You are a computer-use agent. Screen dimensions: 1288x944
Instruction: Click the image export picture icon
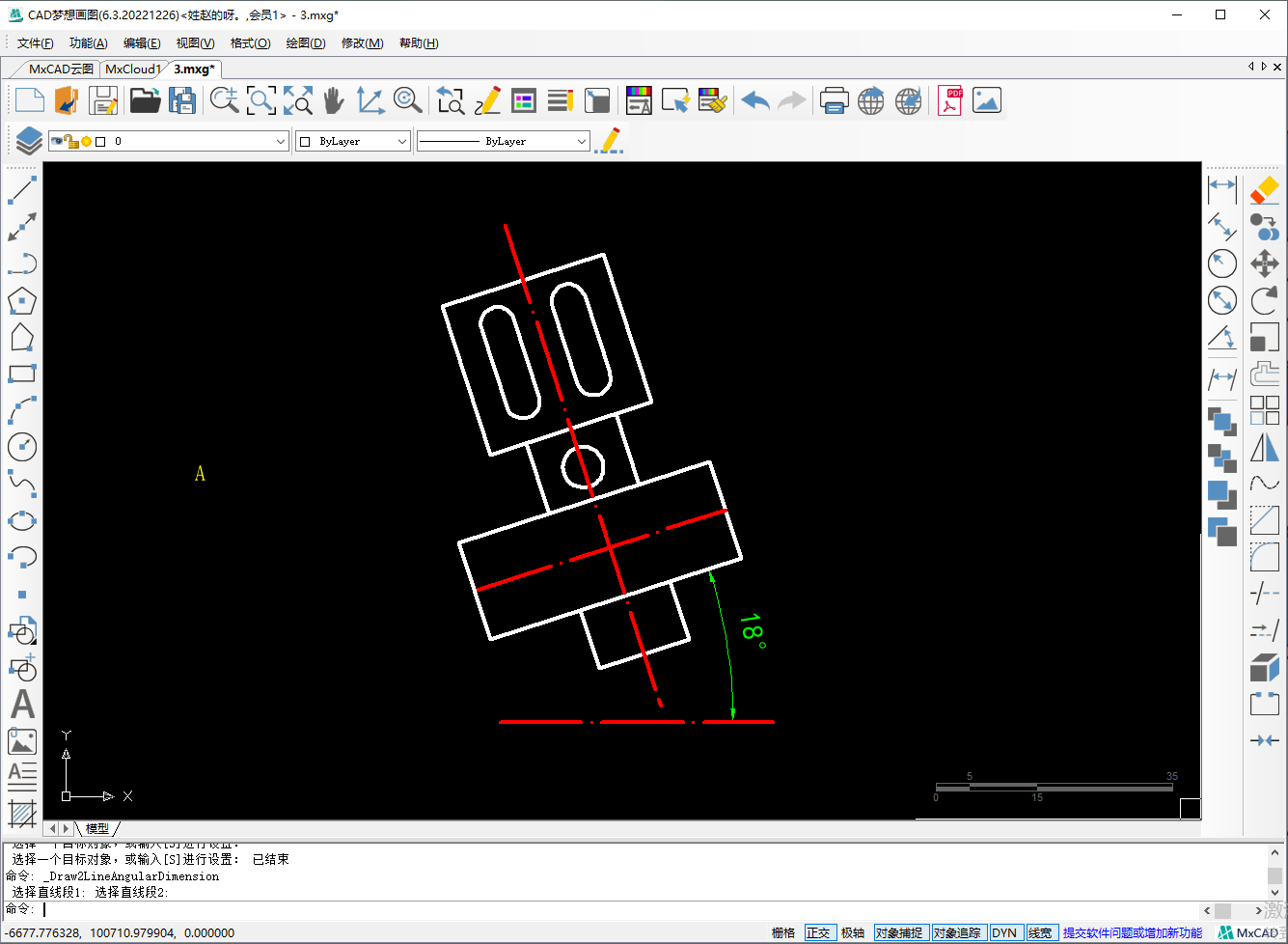(987, 100)
